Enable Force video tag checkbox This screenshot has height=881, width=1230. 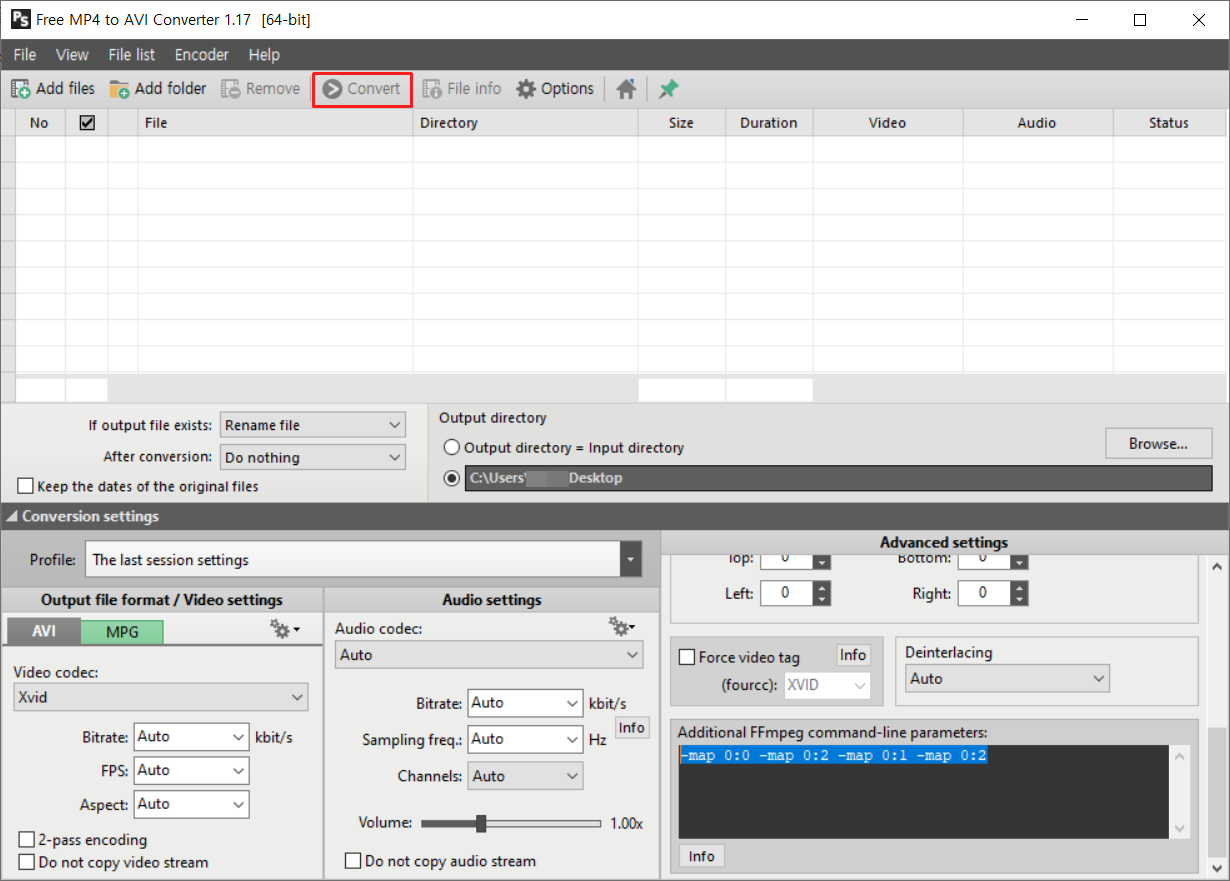click(687, 657)
